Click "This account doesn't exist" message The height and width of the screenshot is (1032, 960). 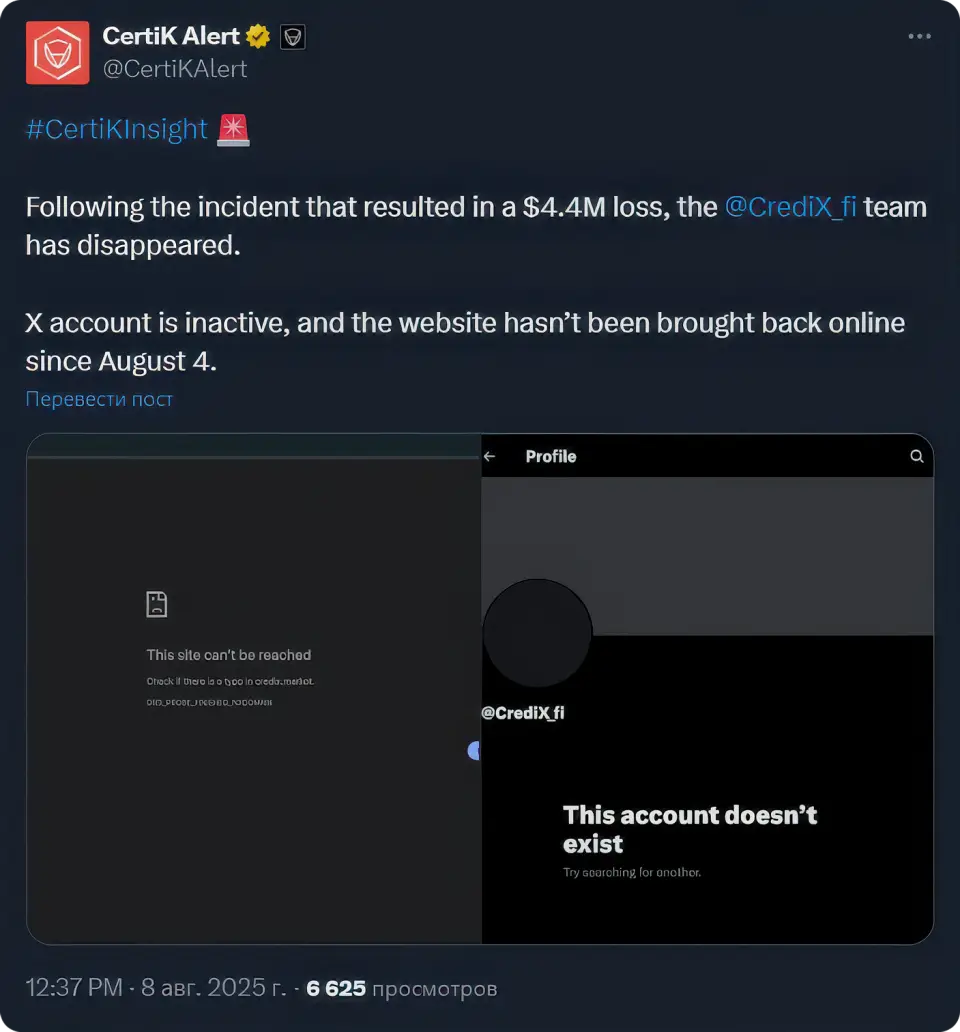coord(690,829)
